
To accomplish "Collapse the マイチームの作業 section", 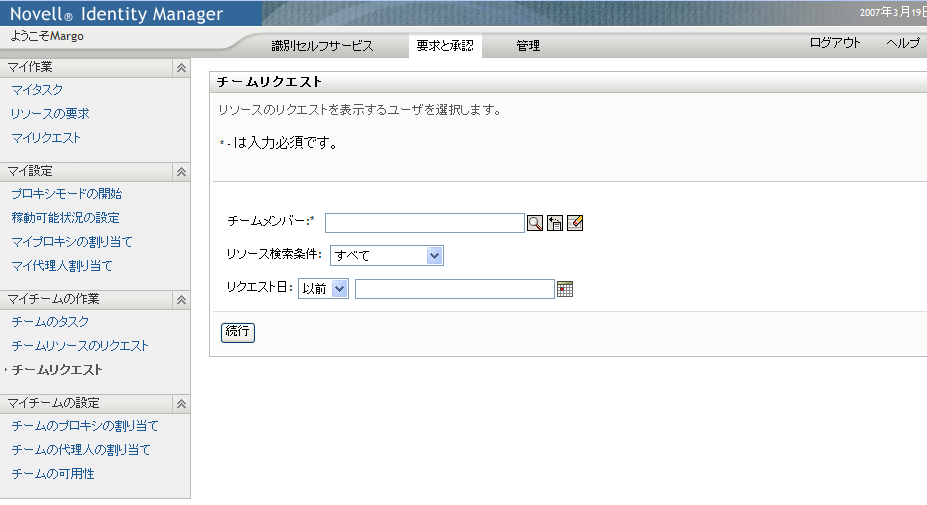I will [181, 300].
